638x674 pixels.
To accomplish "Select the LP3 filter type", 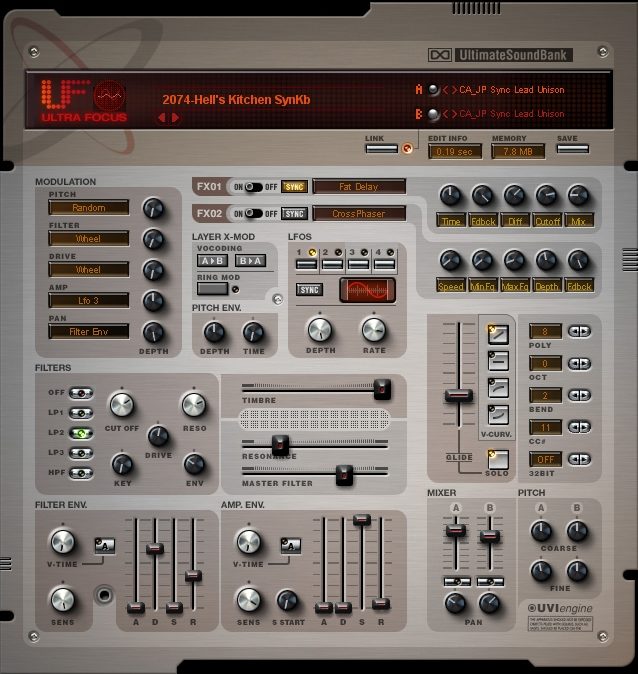I will point(81,453).
